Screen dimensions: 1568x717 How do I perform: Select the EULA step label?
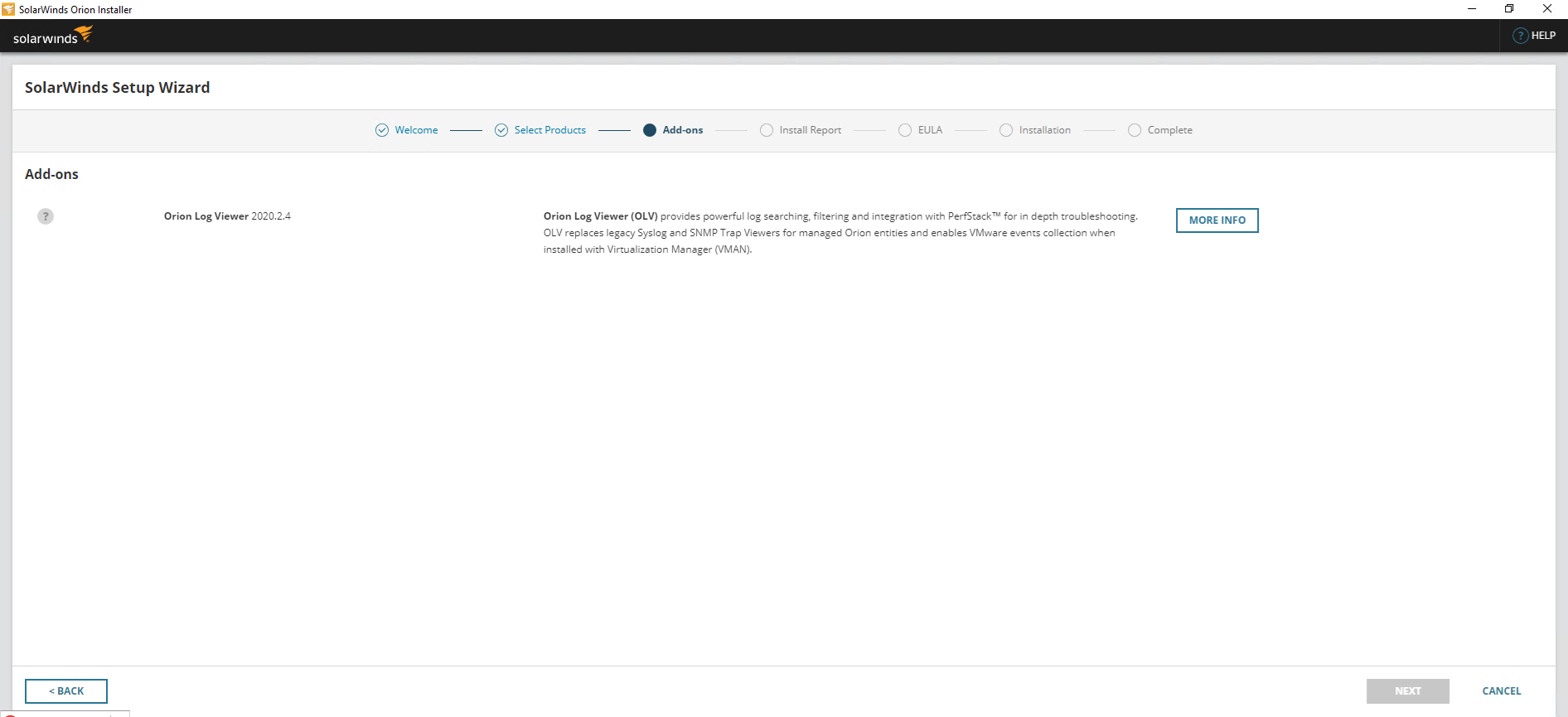pos(930,130)
